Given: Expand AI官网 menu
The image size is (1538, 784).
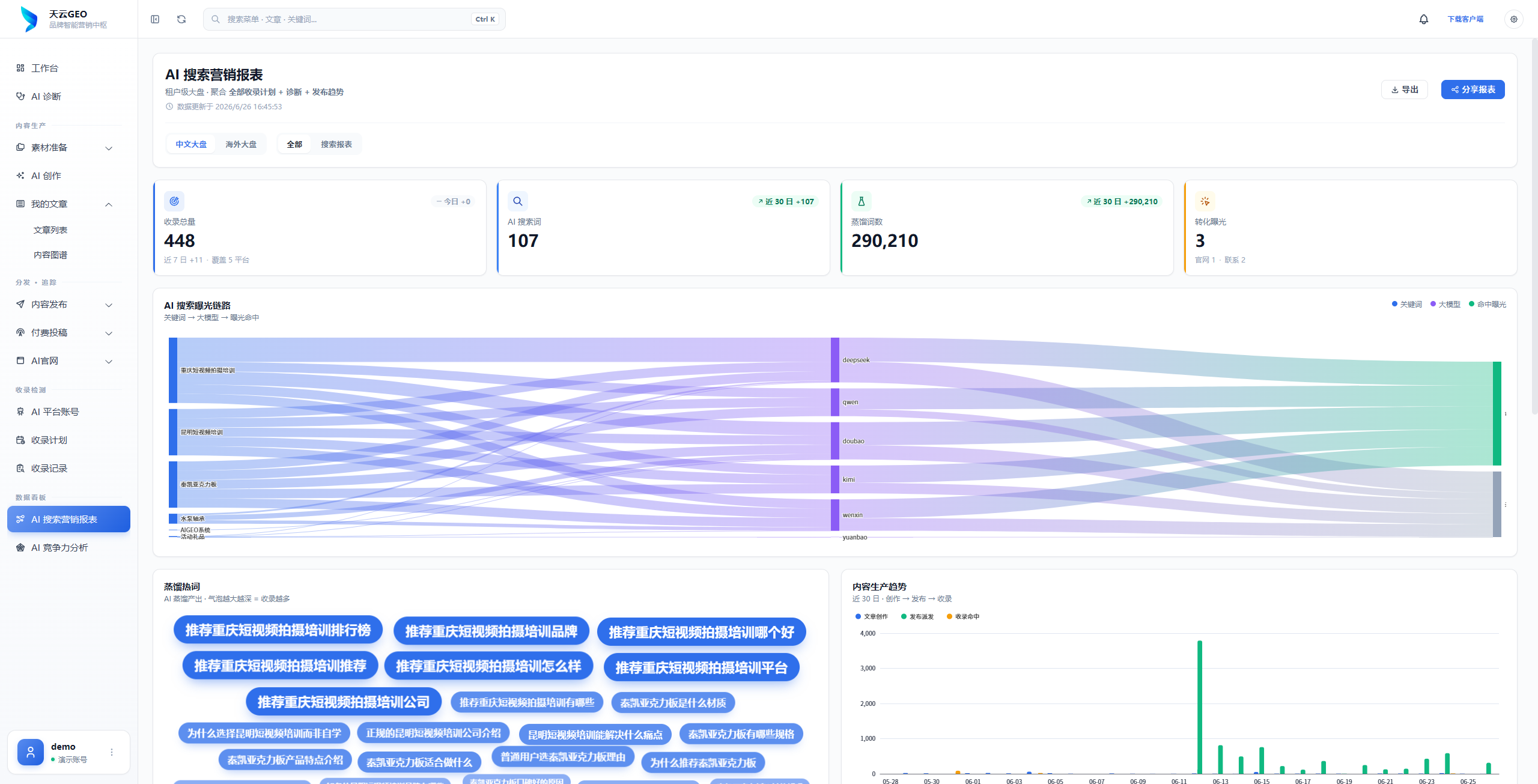Looking at the screenshot, I should click(68, 360).
